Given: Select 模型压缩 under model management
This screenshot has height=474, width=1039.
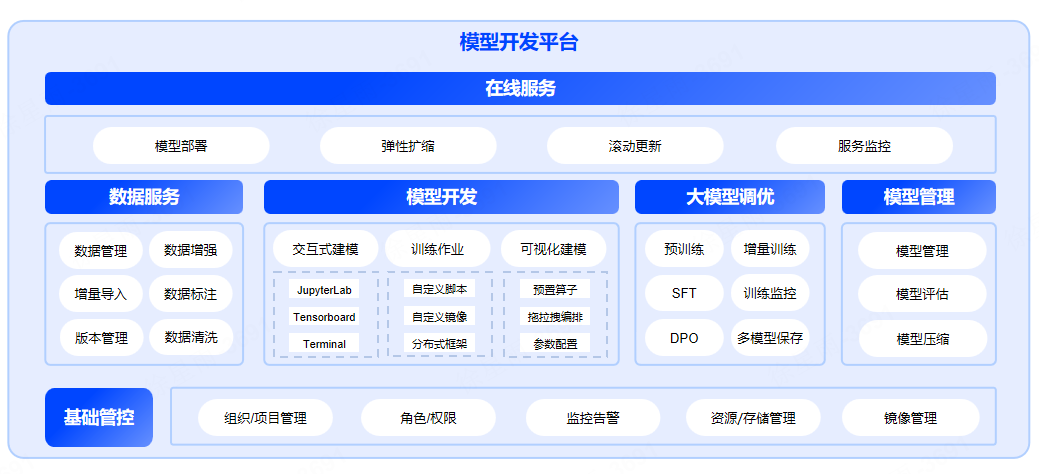Looking at the screenshot, I should coord(922,339).
